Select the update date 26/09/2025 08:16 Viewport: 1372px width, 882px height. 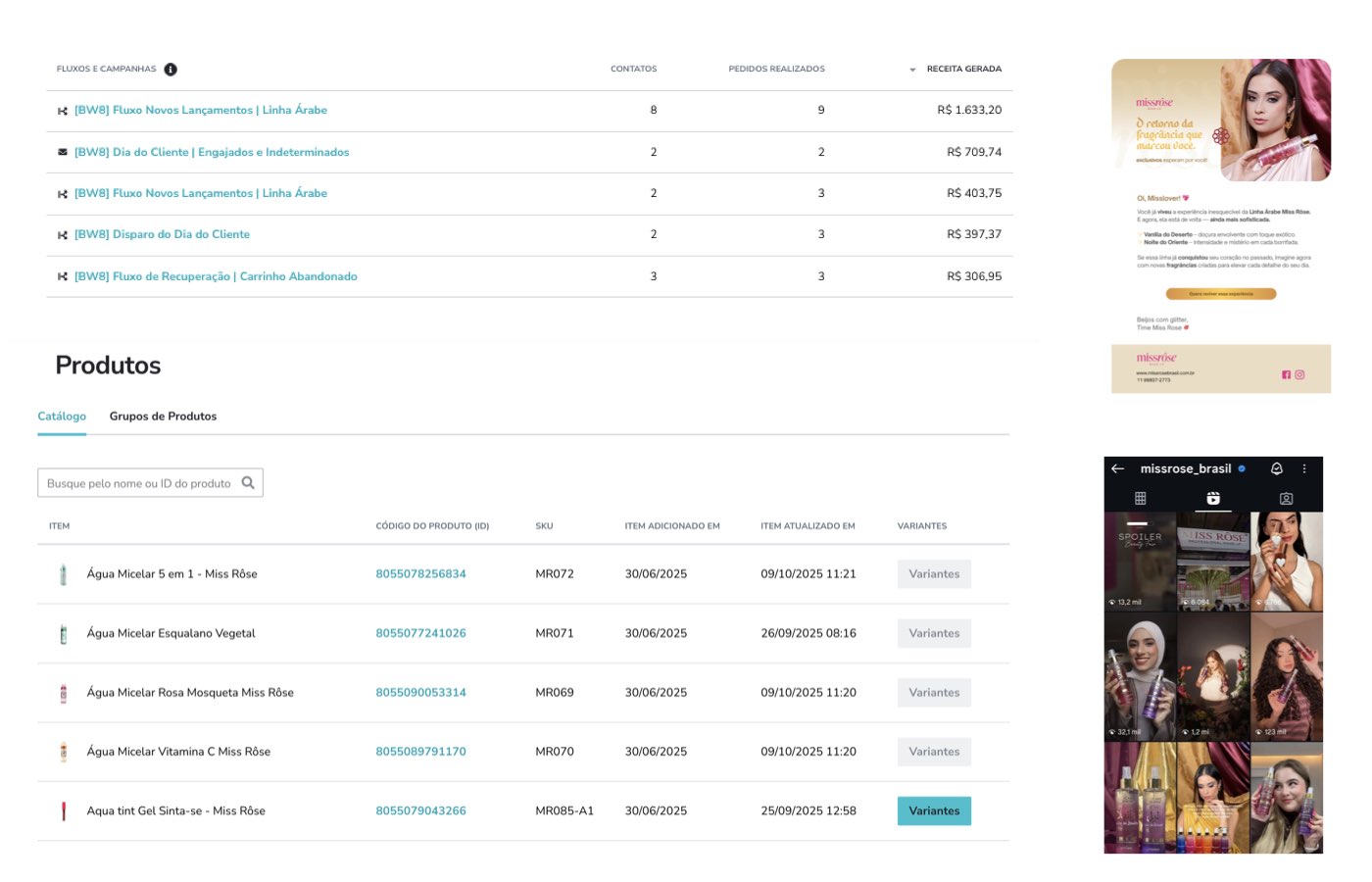click(808, 634)
